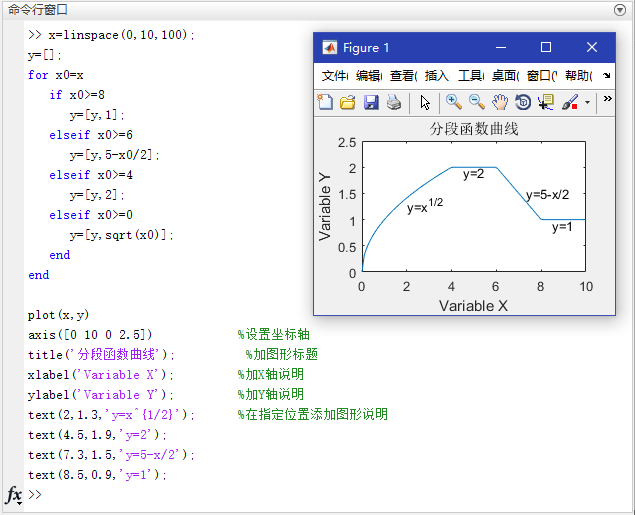Select the Brush data tool
Image resolution: width=635 pixels, height=515 pixels.
pyautogui.click(x=569, y=102)
